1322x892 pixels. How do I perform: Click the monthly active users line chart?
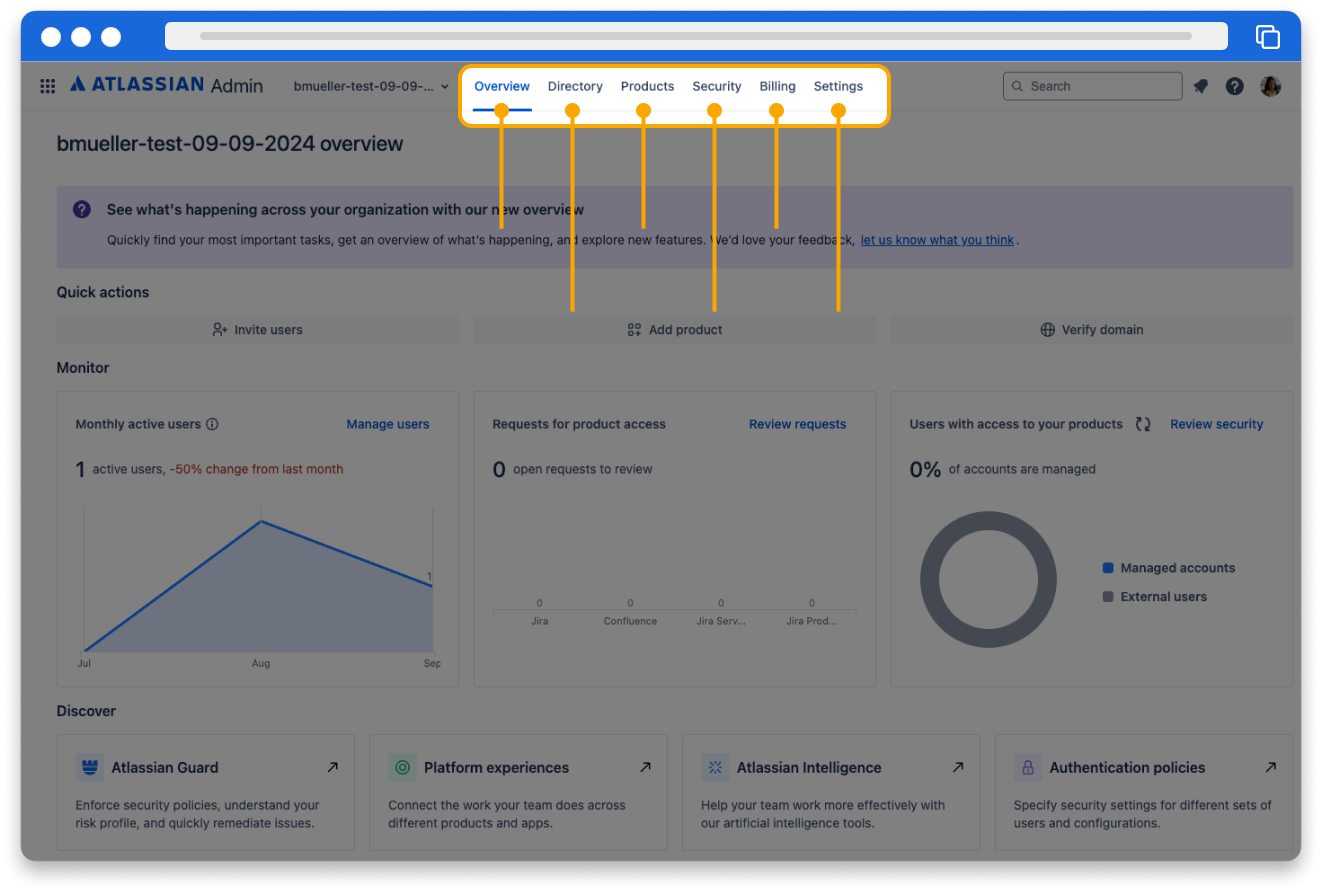(x=259, y=585)
